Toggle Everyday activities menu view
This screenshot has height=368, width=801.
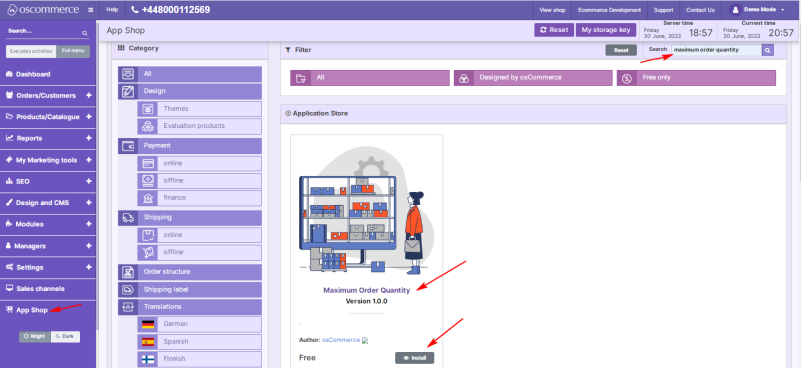point(31,52)
